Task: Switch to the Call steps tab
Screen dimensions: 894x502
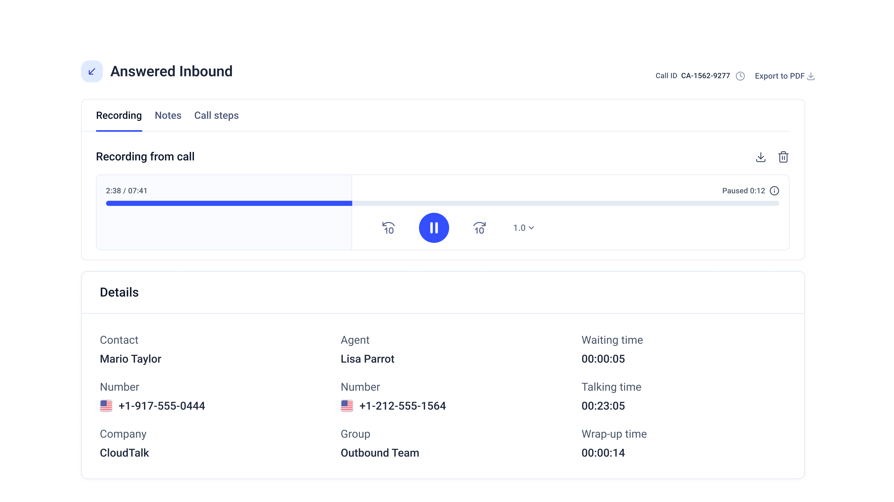Action: [x=216, y=115]
